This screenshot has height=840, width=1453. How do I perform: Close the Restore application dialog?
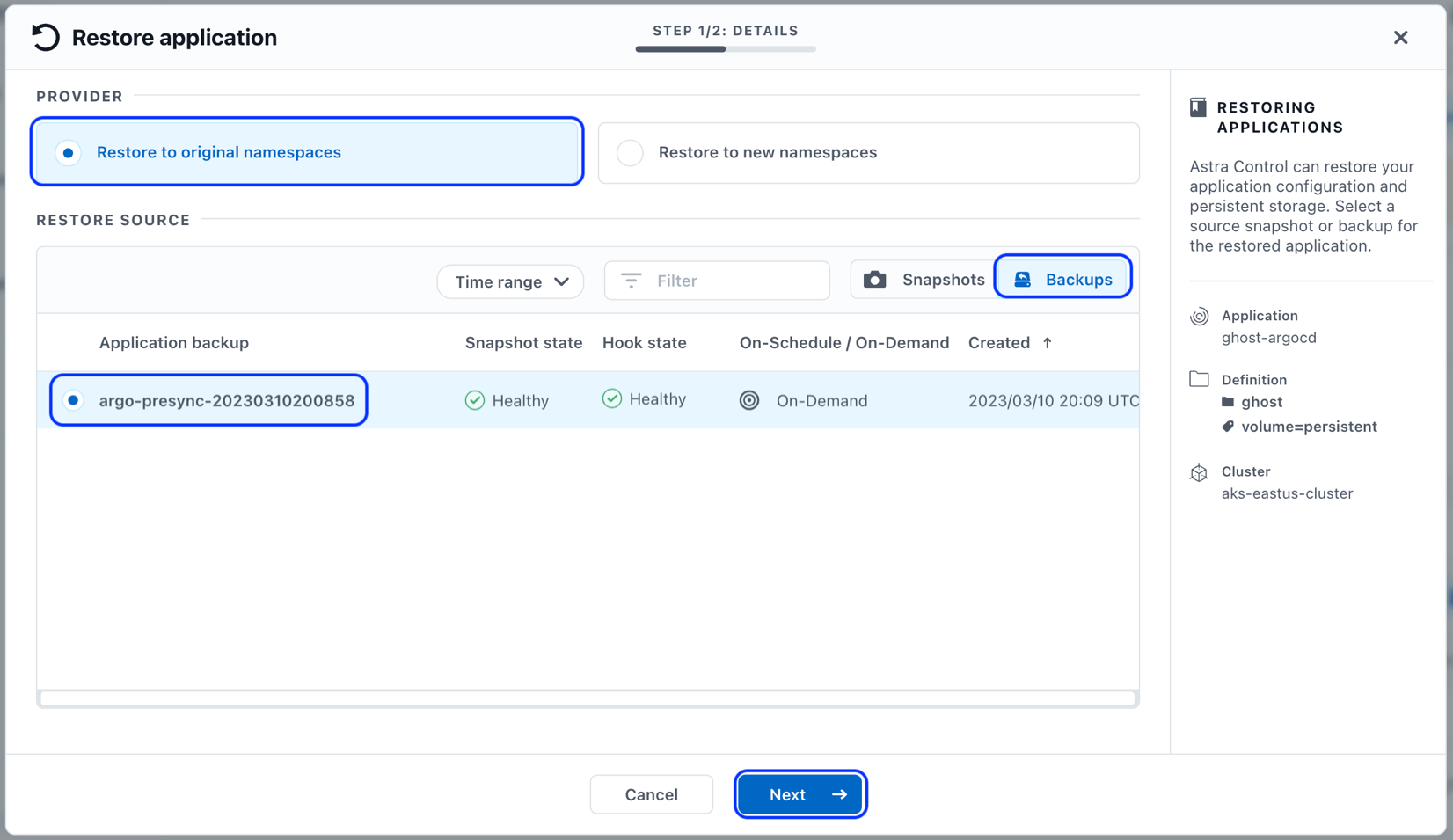pyautogui.click(x=1400, y=37)
